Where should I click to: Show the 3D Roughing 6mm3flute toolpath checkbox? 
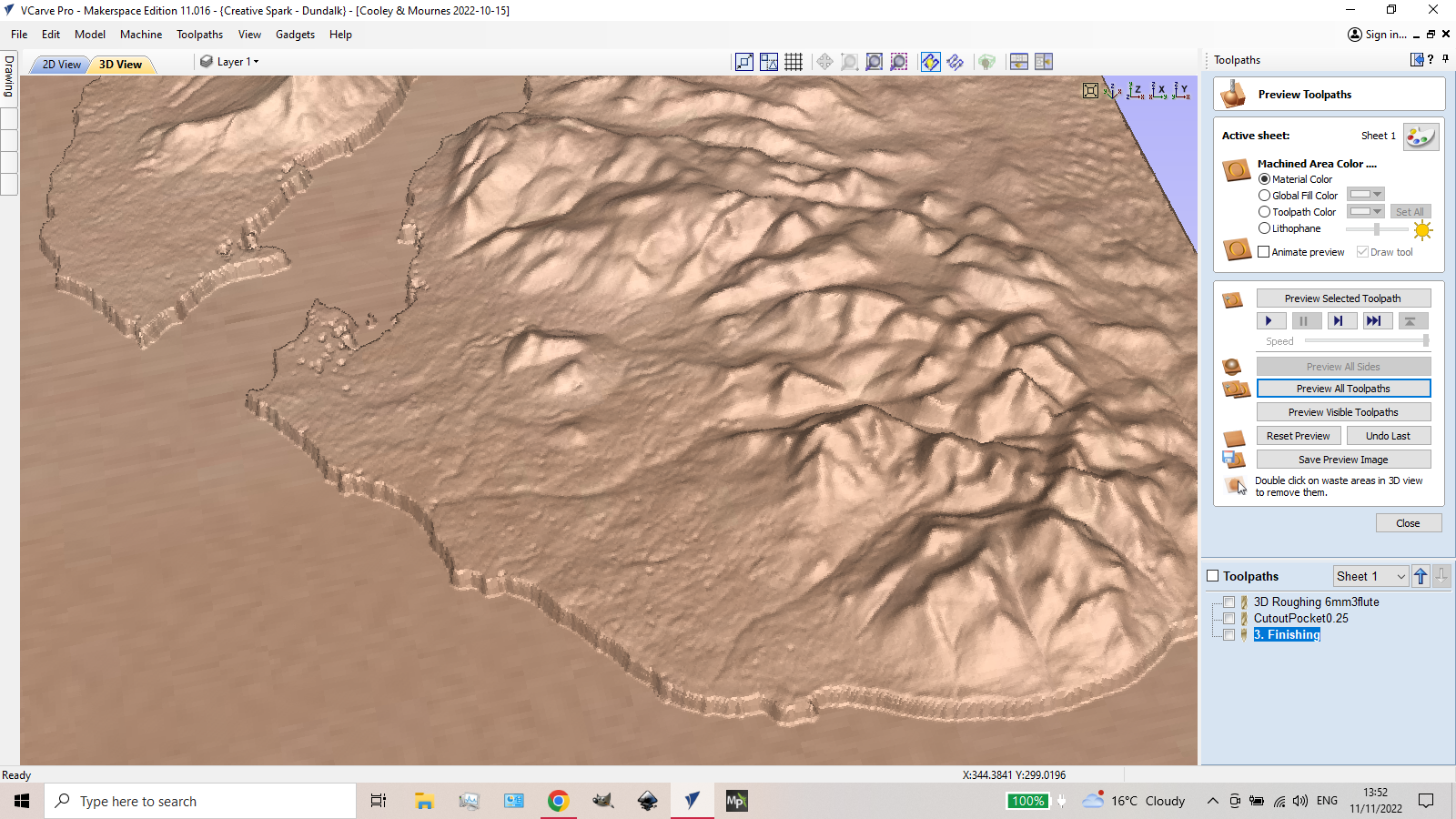(x=1229, y=602)
